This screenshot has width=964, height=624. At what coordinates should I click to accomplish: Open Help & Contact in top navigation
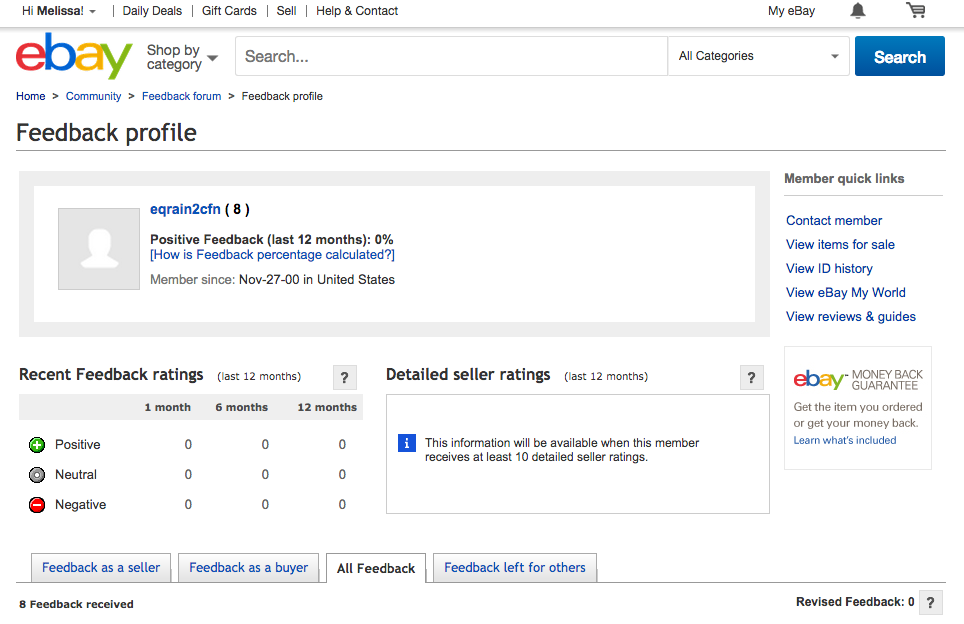point(357,11)
